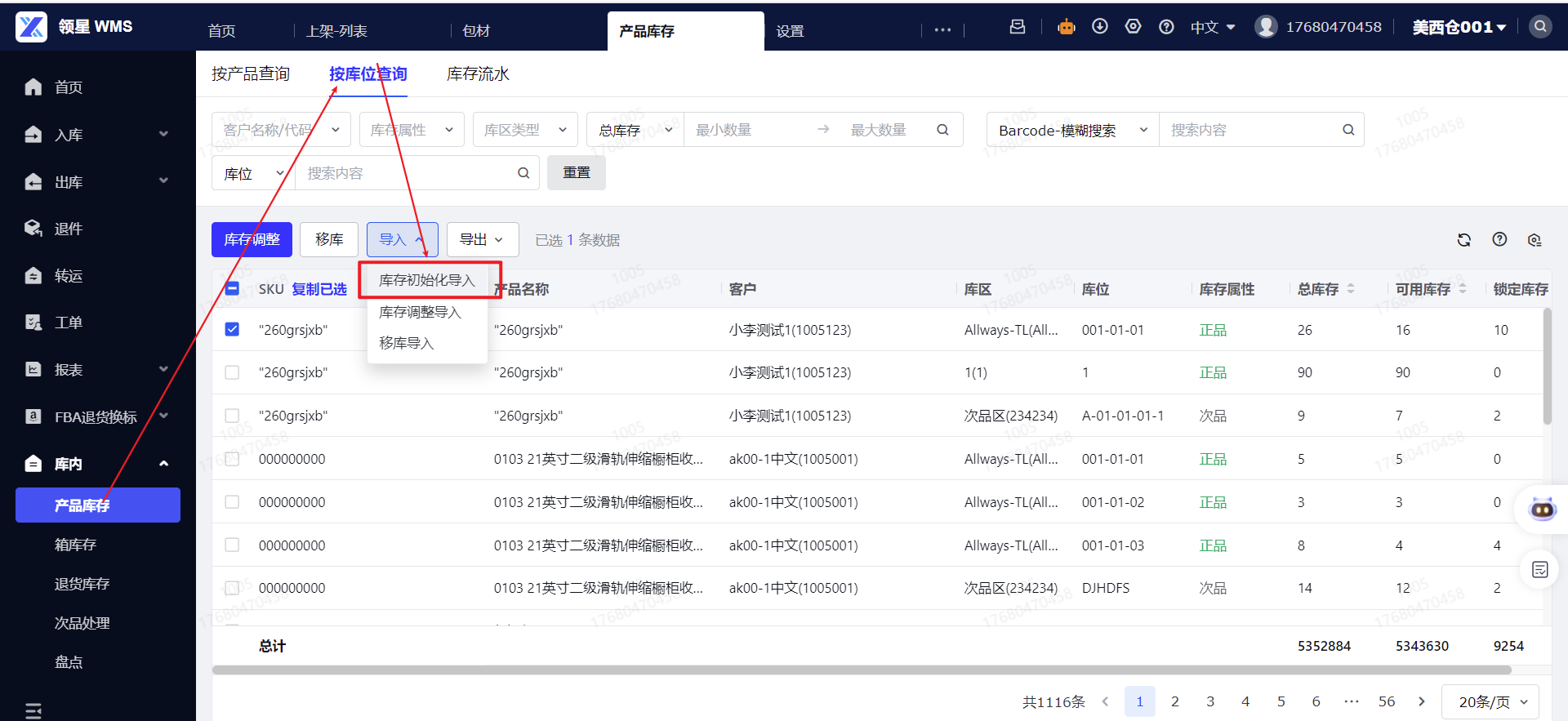Click the floating robot chat icon
This screenshot has width=1568, height=721.
[x=1543, y=510]
